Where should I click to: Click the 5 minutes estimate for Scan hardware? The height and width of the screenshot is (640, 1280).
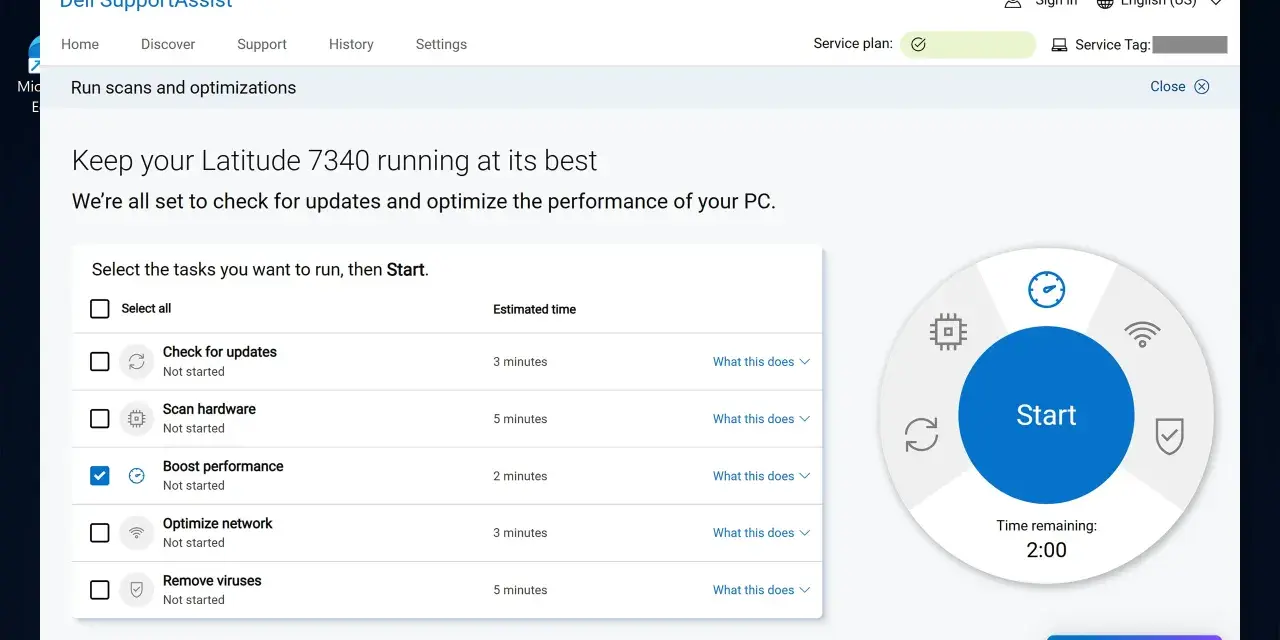click(520, 419)
